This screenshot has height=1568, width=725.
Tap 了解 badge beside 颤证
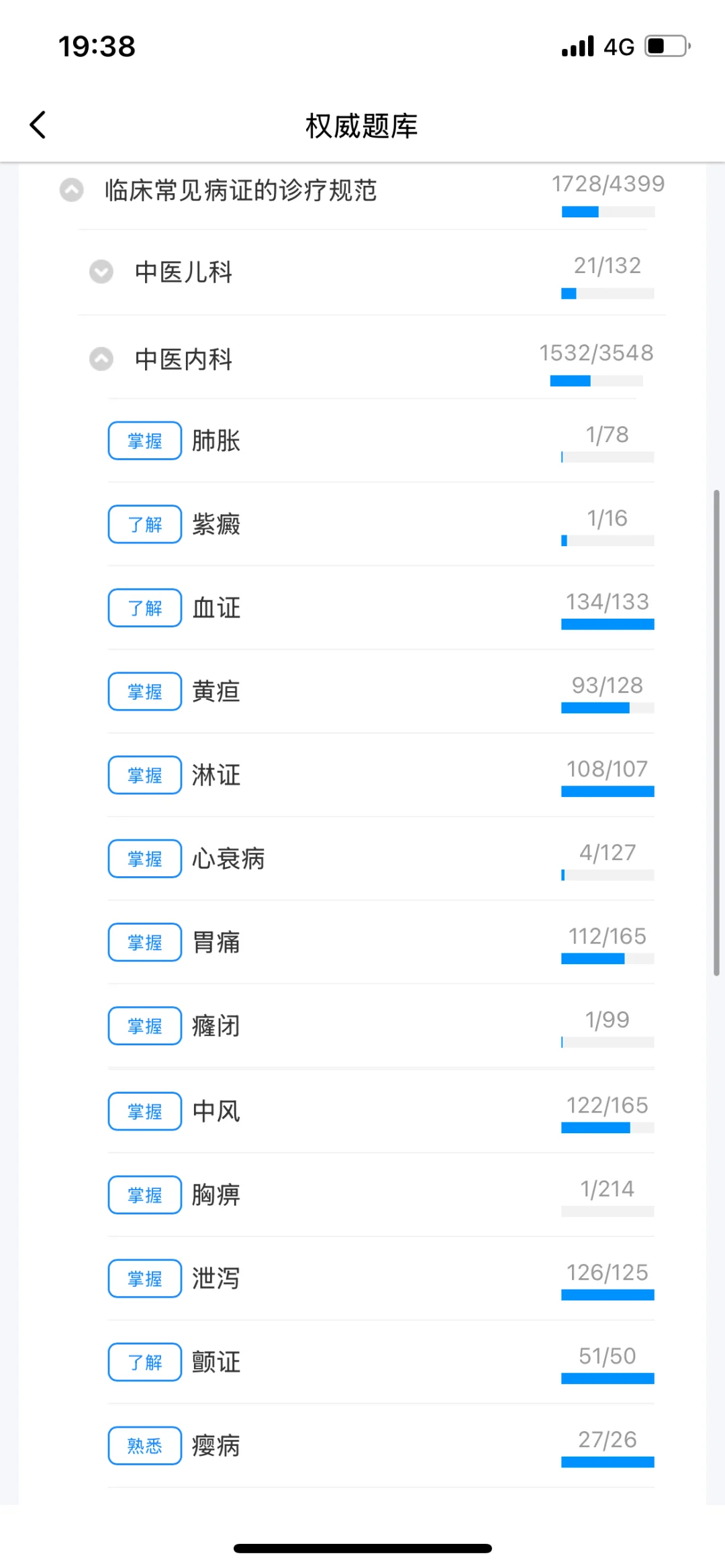[x=145, y=1362]
